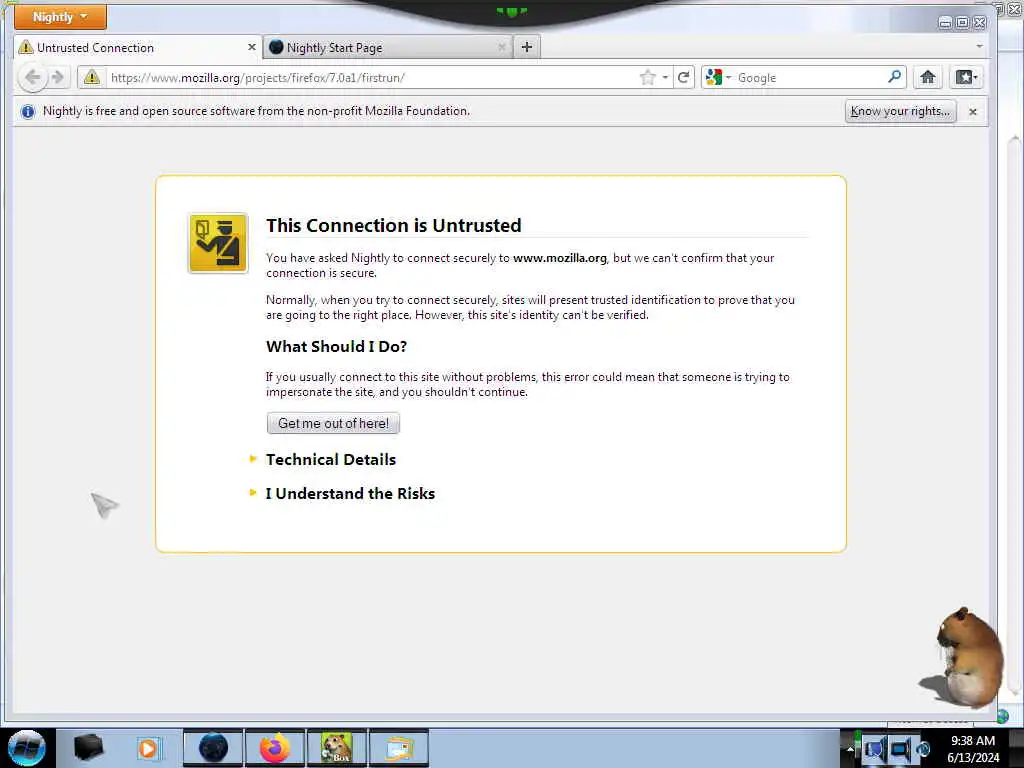Open the Windows Start menu

coord(27,748)
